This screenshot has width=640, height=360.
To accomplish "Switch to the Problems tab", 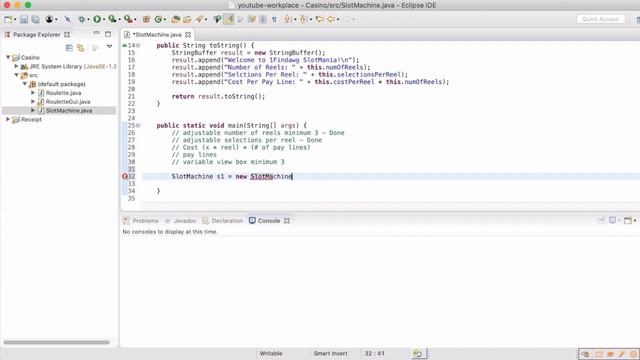I will (141, 220).
